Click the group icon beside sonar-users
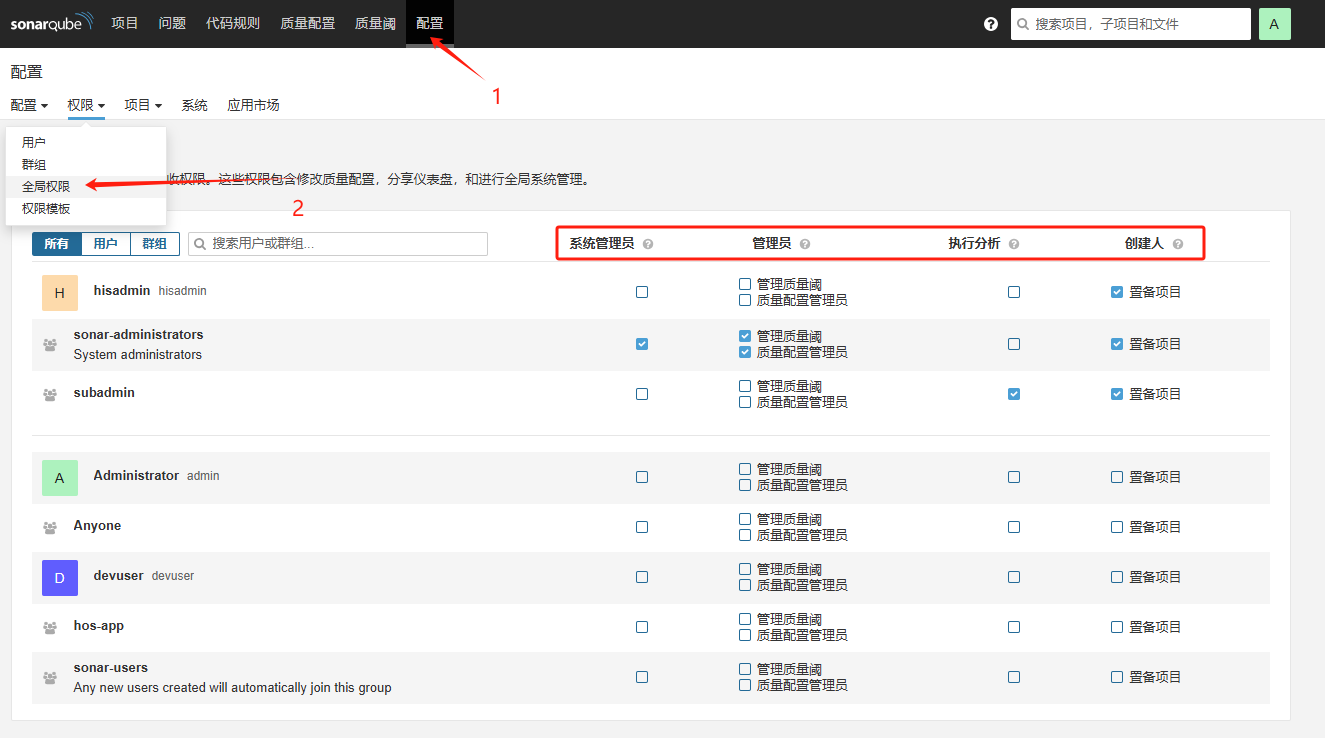This screenshot has width=1325, height=738. pyautogui.click(x=50, y=678)
